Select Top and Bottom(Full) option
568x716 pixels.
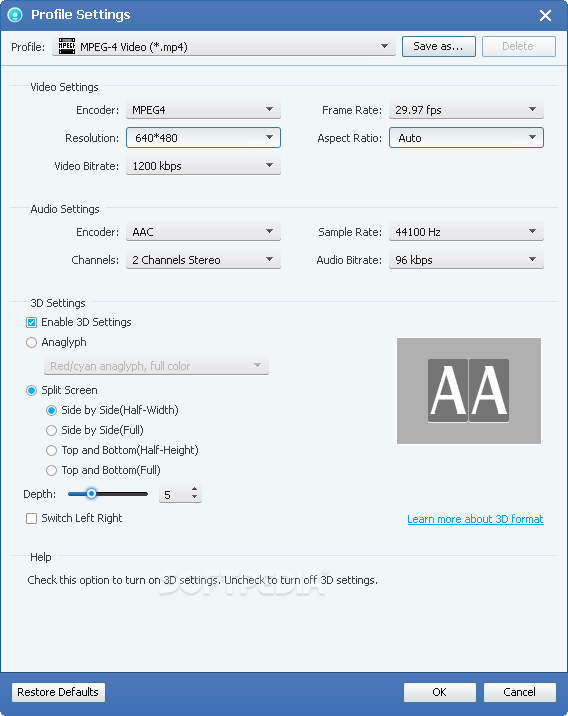[52, 470]
